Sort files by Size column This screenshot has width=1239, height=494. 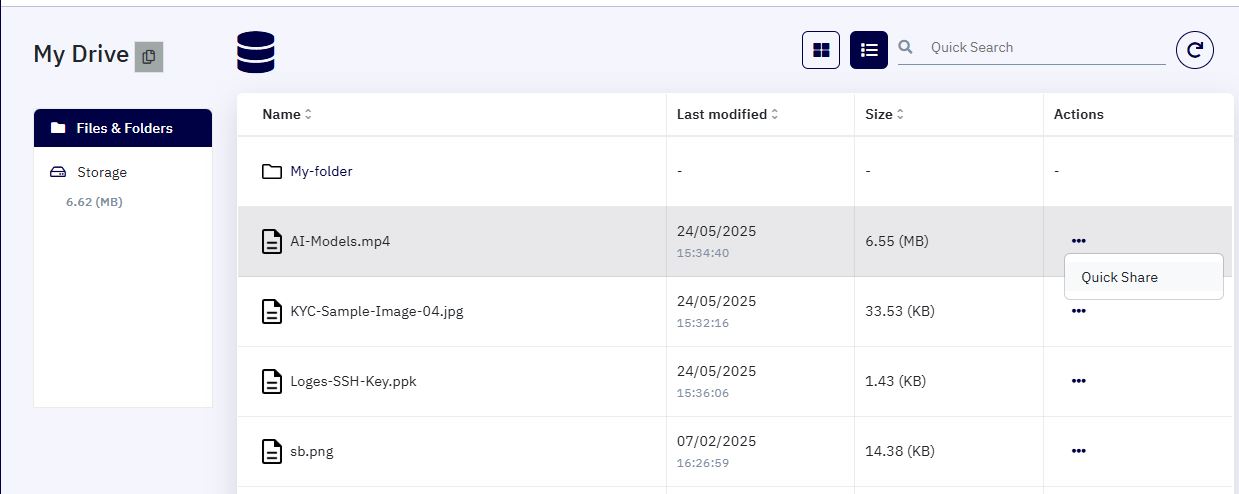(x=885, y=114)
